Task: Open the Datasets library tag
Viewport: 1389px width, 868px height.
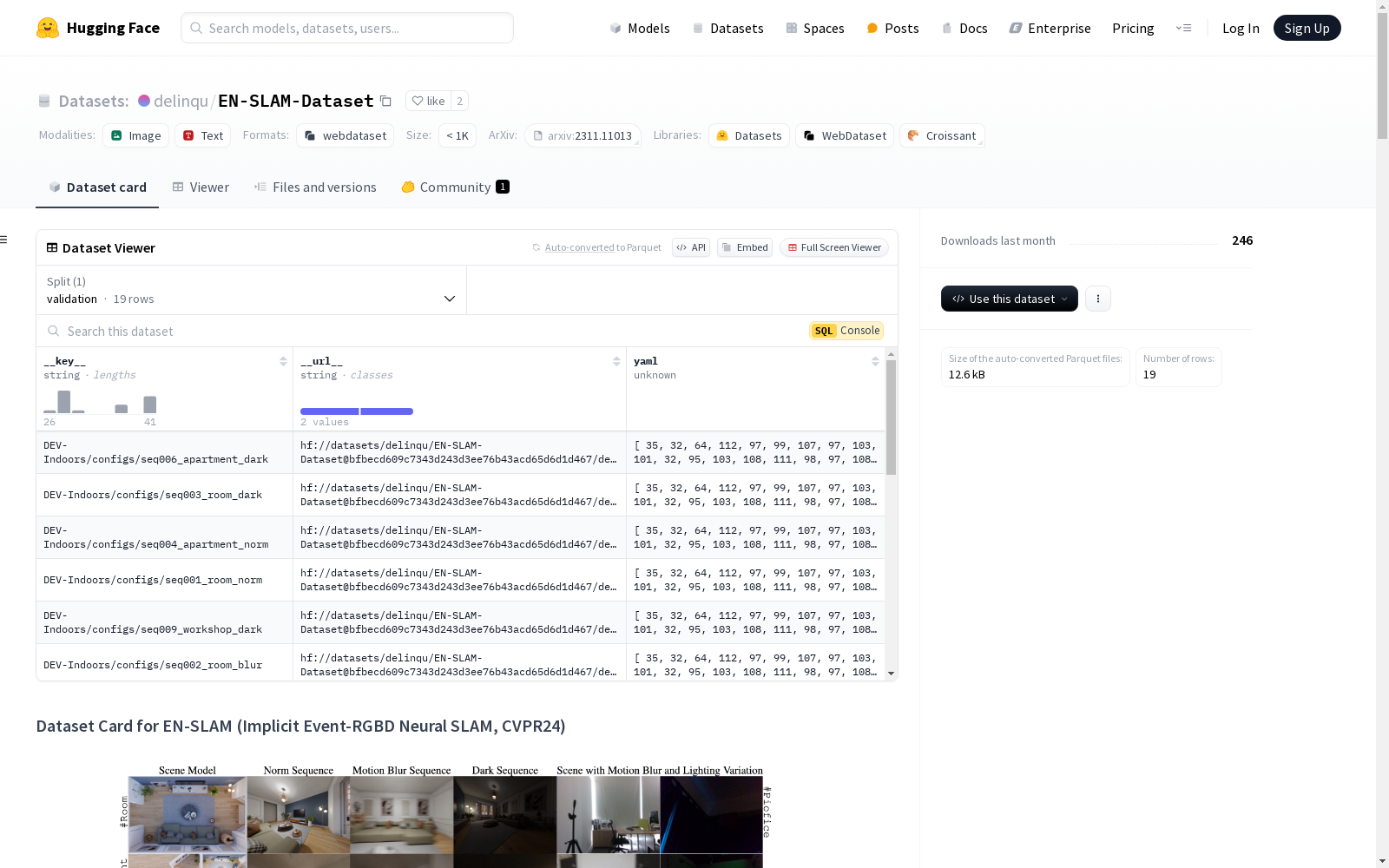Action: coord(749,135)
